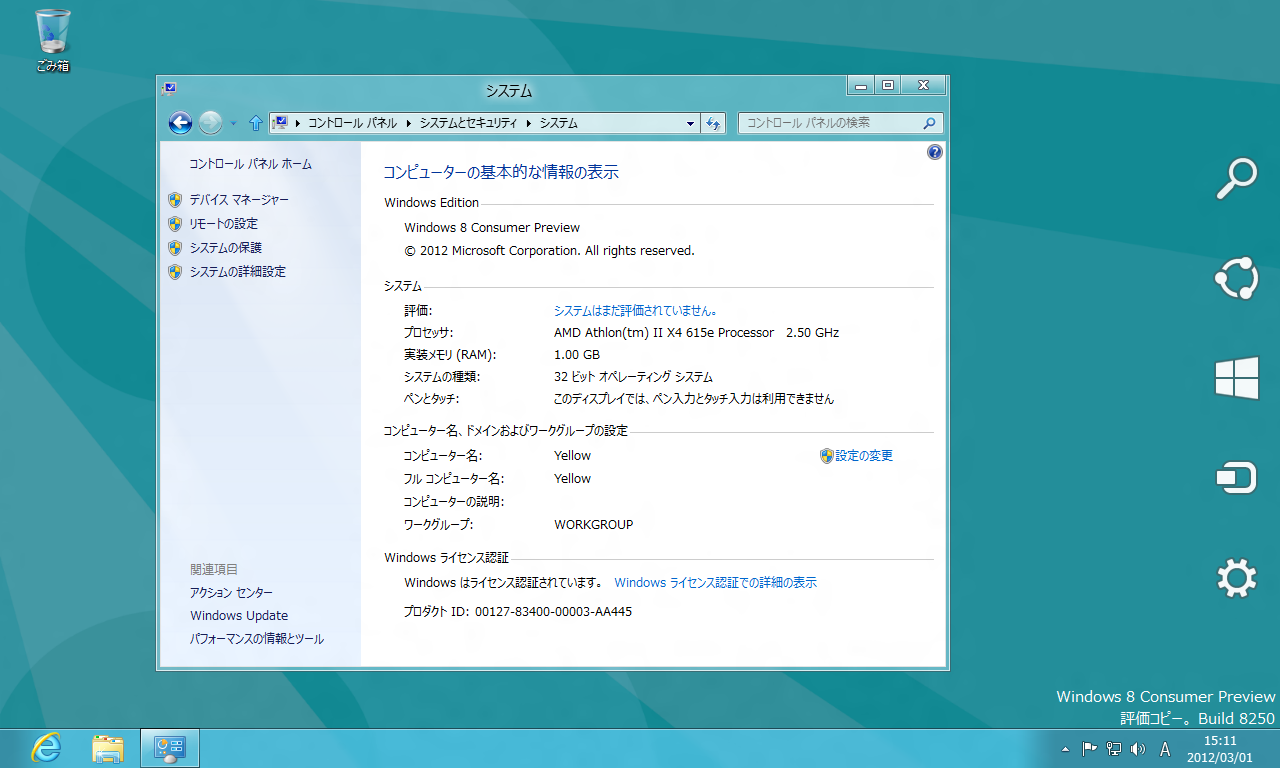1280x768 pixels.
Task: Maximize the System window
Action: 887,85
